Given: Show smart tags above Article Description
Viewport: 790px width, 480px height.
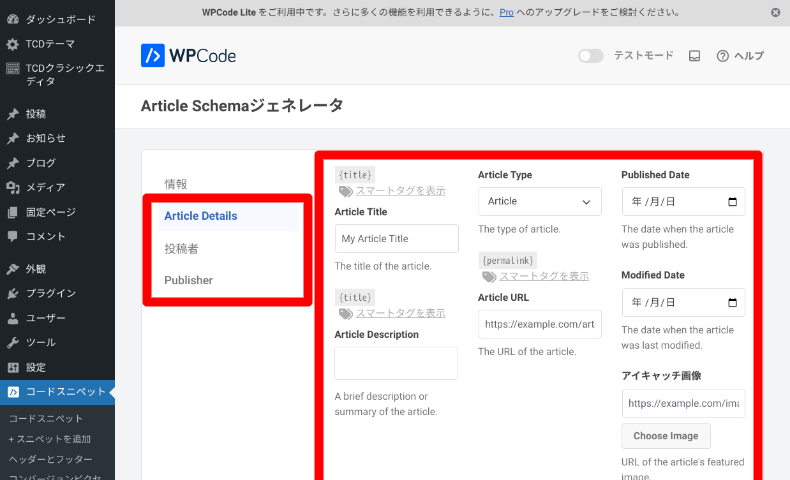Looking at the screenshot, I should pyautogui.click(x=401, y=313).
